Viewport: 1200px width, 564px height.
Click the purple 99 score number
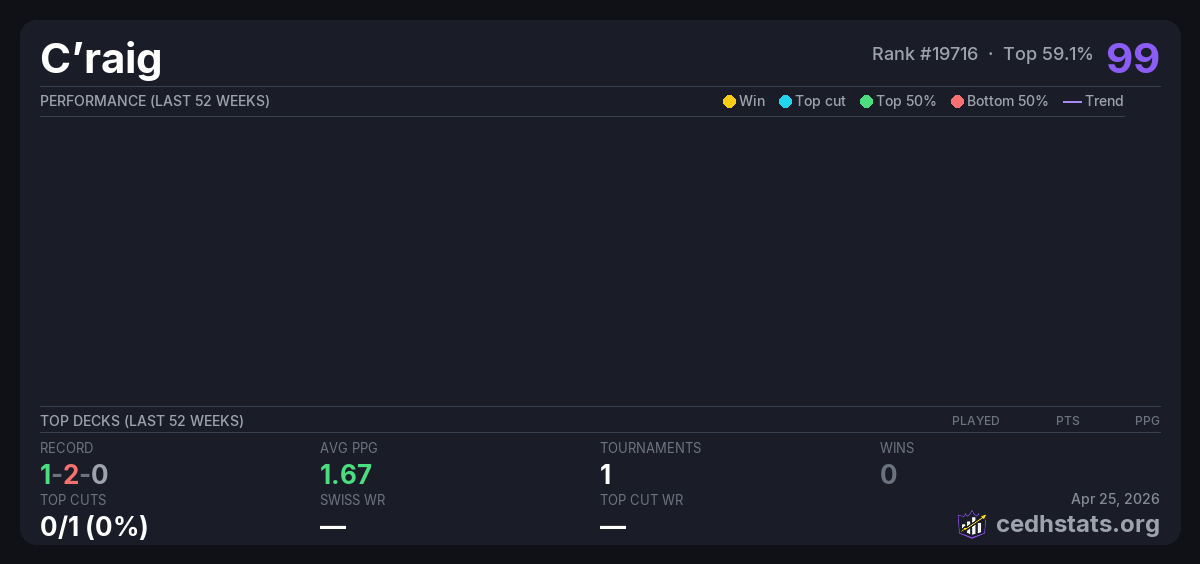1132,58
